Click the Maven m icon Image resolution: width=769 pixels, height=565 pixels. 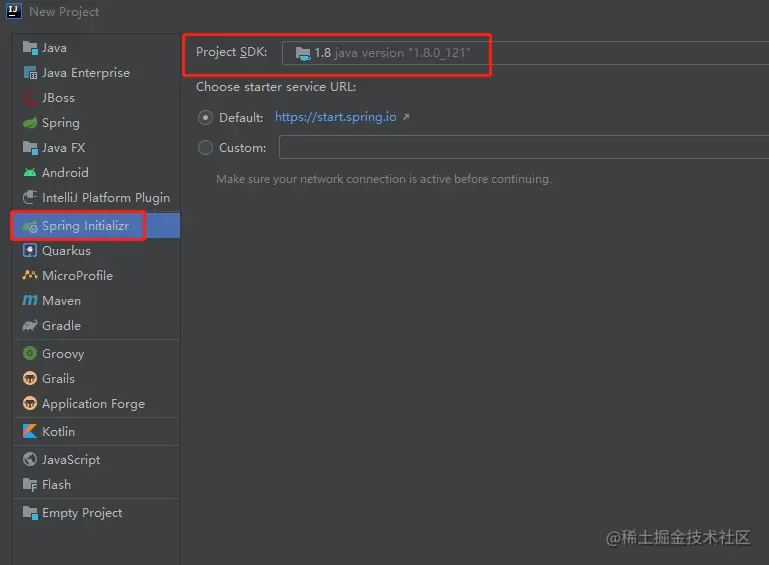30,300
